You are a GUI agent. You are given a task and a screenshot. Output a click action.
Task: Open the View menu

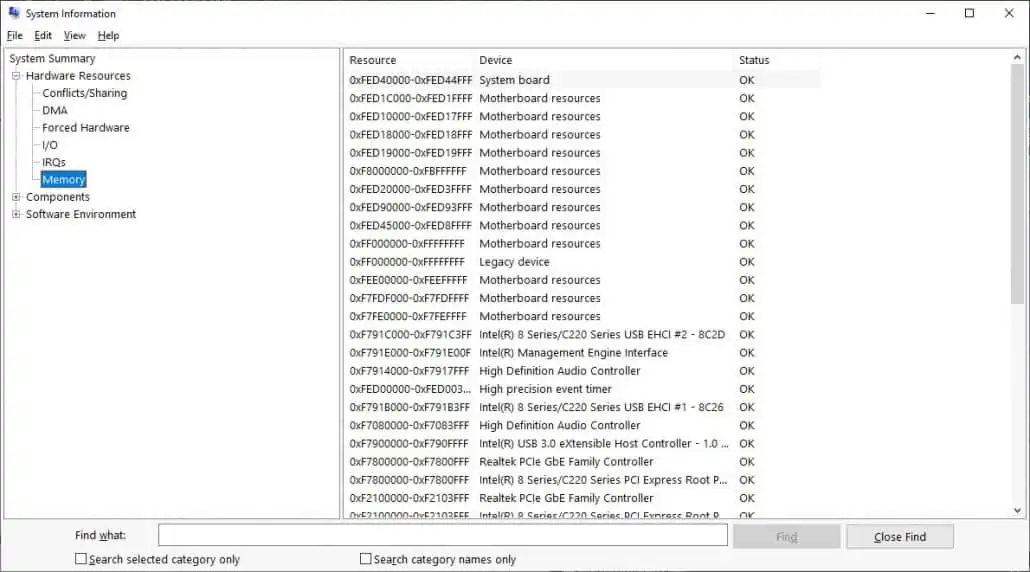pos(74,35)
